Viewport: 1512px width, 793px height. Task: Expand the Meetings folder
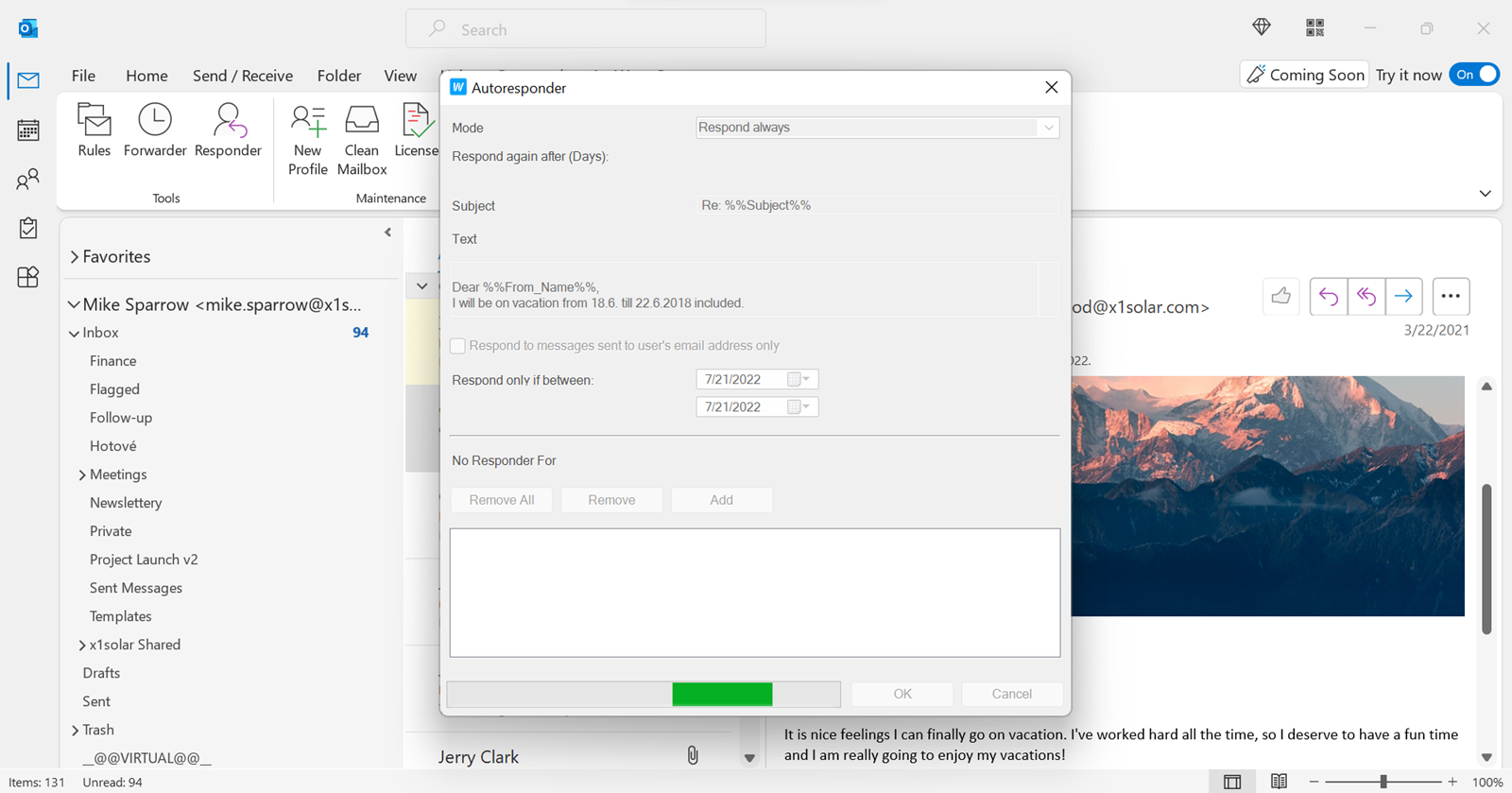point(82,474)
